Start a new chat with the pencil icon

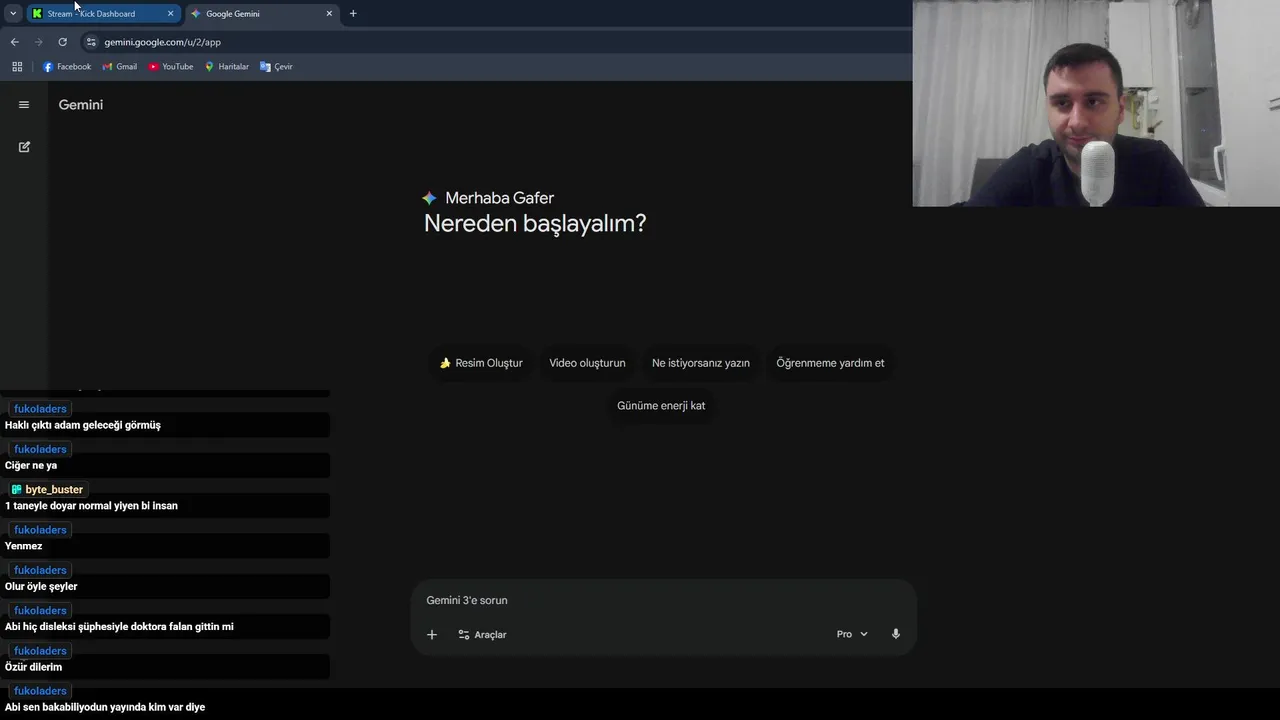24,147
